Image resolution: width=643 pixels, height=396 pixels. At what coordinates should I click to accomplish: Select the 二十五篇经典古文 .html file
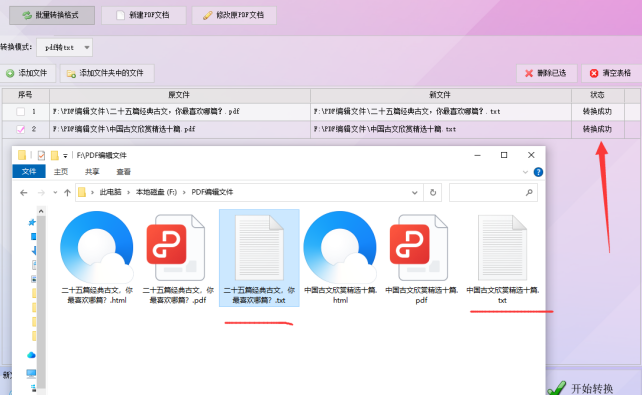click(x=97, y=258)
